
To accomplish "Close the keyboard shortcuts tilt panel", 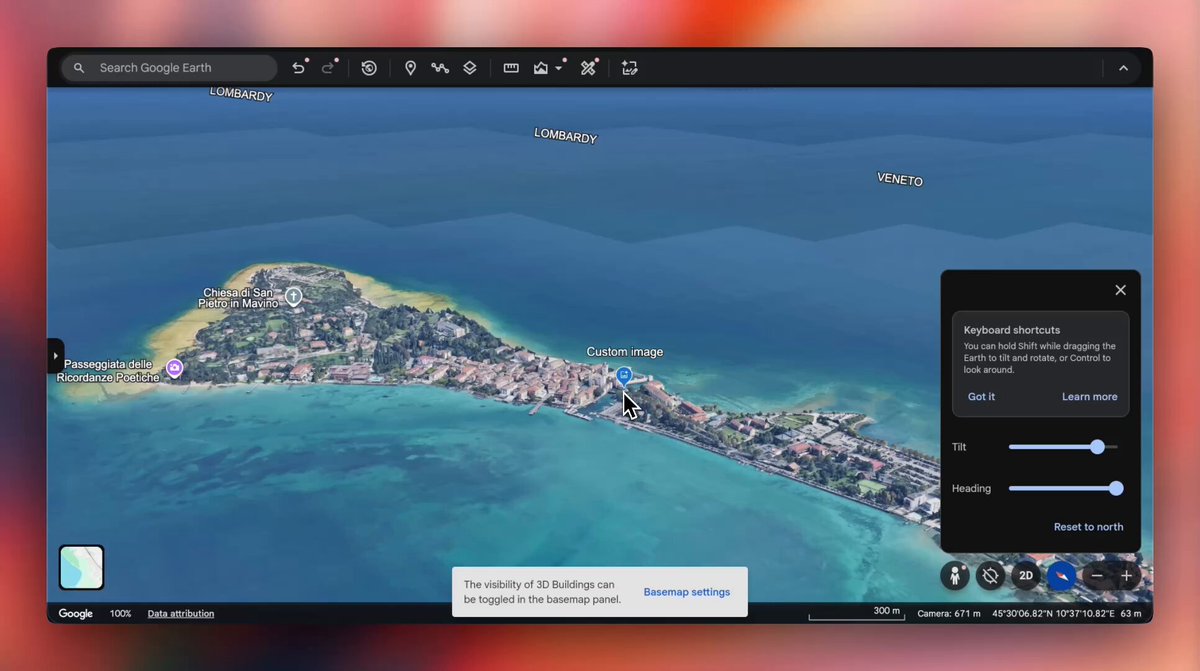I will tap(1120, 290).
